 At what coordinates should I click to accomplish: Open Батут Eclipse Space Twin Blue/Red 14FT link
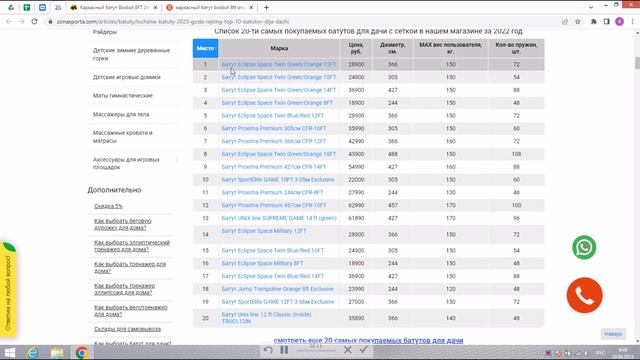pyautogui.click(x=272, y=276)
